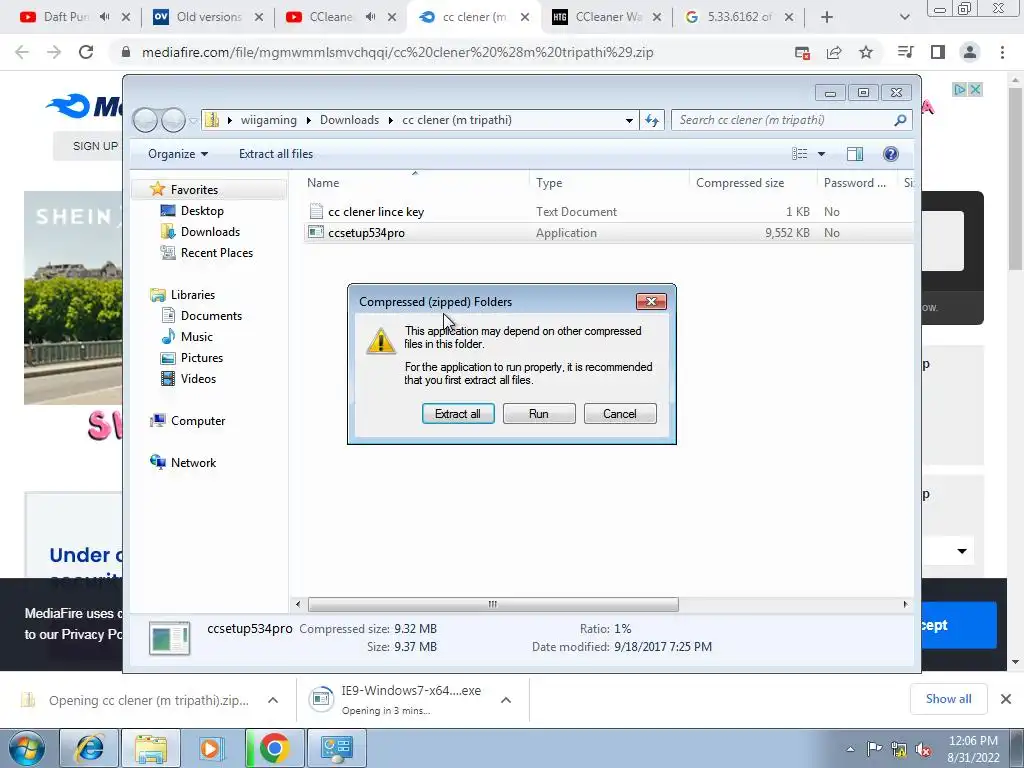Open Windows Media Player from taskbar
Image resolution: width=1024 pixels, height=768 pixels.
pos(211,748)
